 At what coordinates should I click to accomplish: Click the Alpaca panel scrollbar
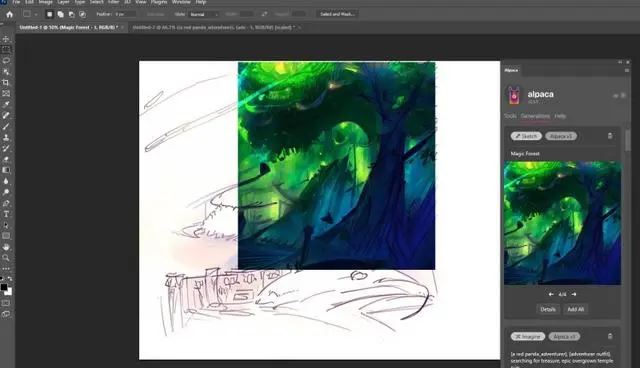pos(627,141)
